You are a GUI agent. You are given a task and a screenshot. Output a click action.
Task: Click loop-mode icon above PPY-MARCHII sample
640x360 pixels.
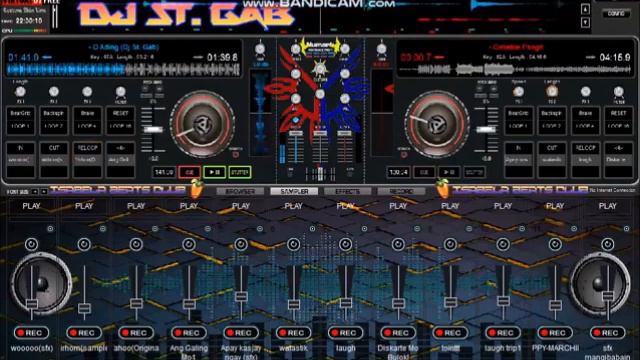[555, 244]
